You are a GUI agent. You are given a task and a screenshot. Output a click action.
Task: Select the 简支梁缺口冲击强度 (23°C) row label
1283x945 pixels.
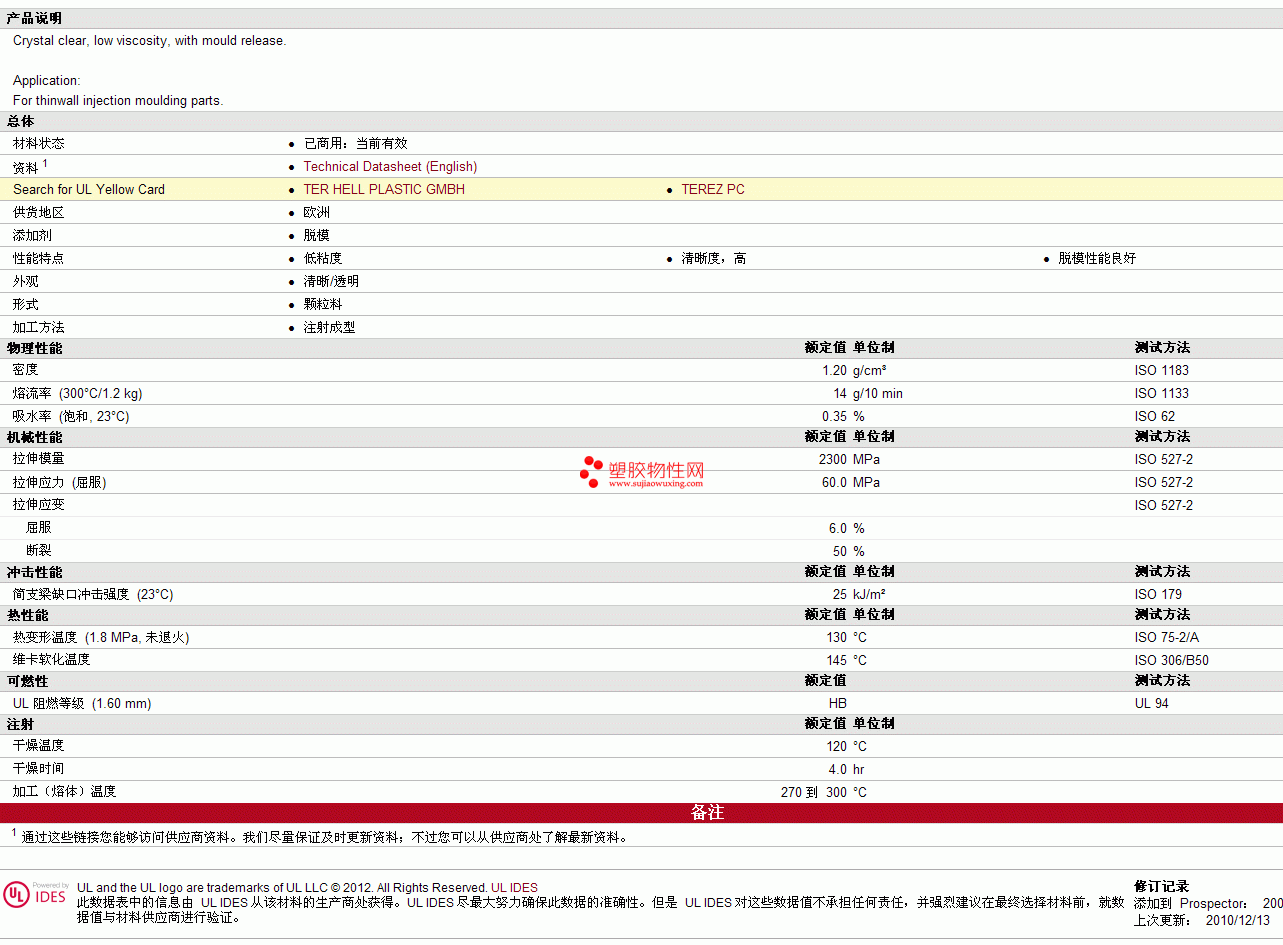point(93,595)
